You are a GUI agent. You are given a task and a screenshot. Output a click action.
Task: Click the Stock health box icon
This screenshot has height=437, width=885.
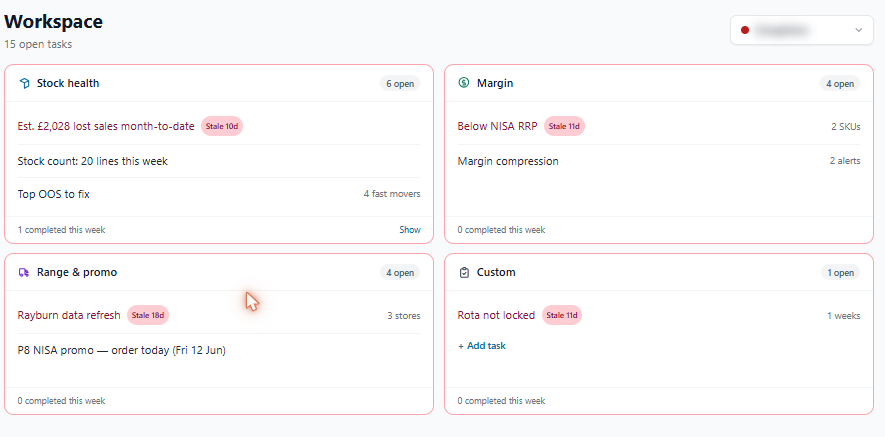(x=24, y=84)
